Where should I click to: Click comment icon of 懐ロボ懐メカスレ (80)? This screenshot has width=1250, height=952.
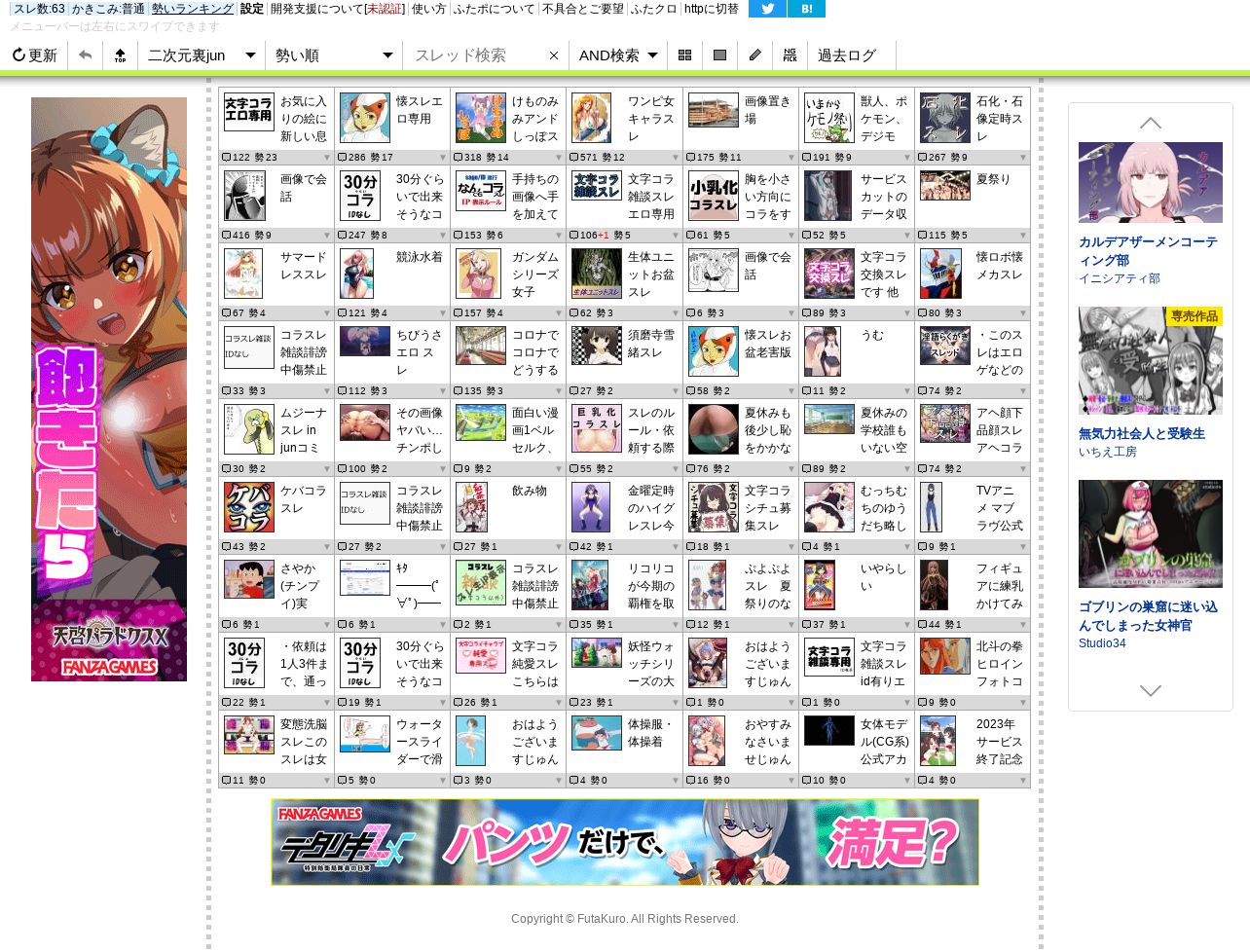point(922,313)
